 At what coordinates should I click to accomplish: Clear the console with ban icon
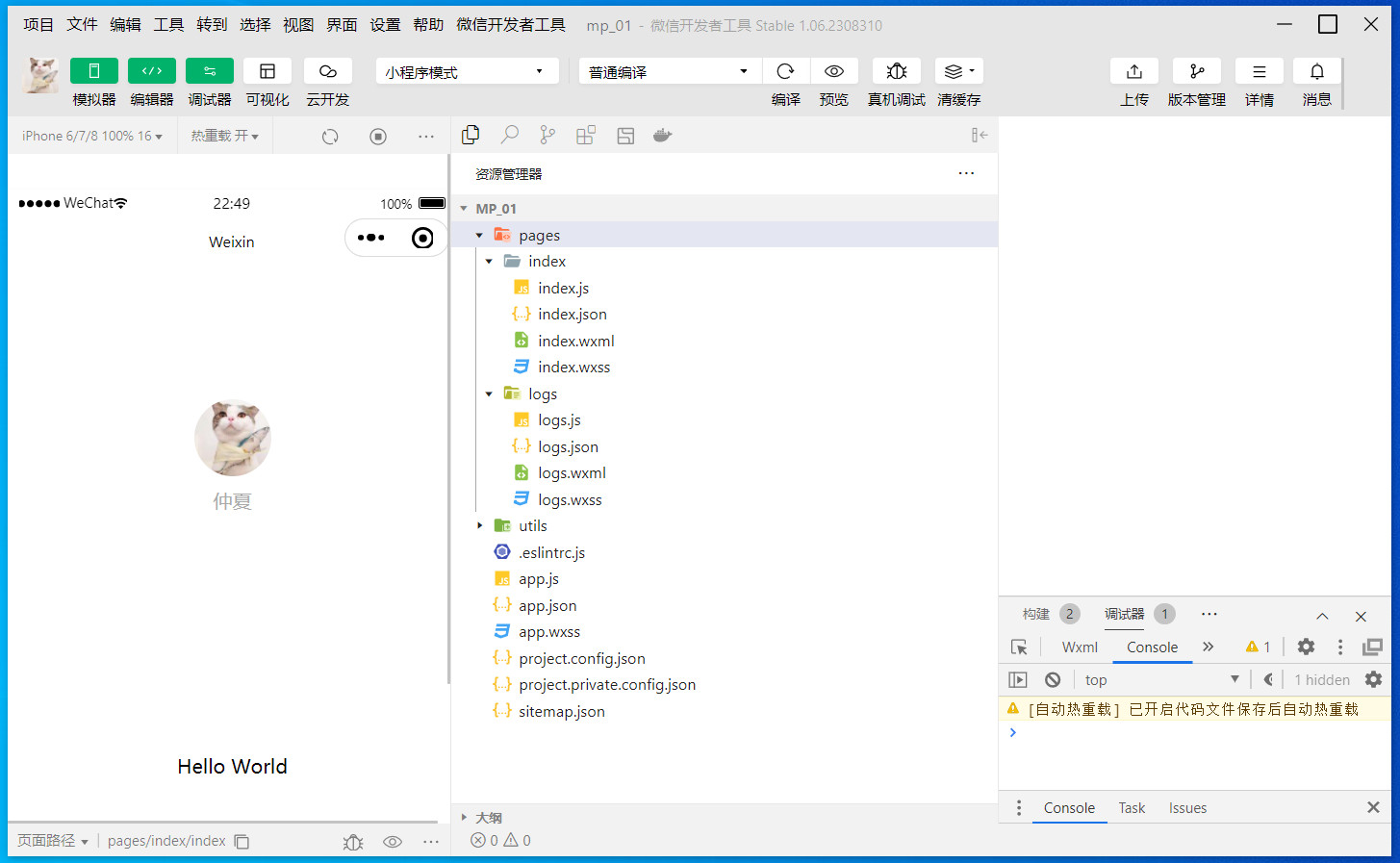tap(1053, 680)
